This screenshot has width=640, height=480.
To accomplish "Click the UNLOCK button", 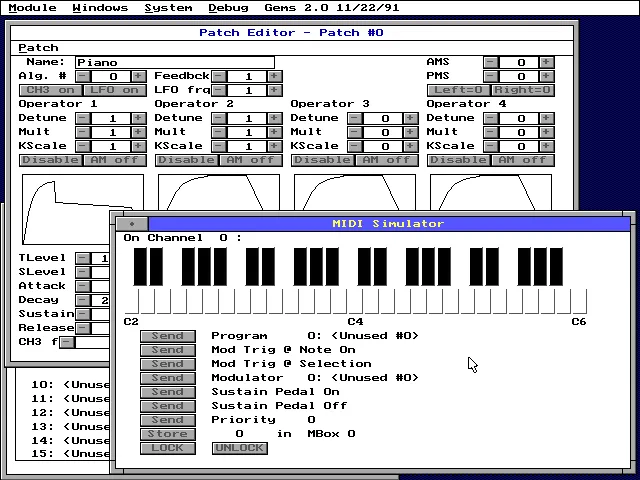I will (240, 448).
